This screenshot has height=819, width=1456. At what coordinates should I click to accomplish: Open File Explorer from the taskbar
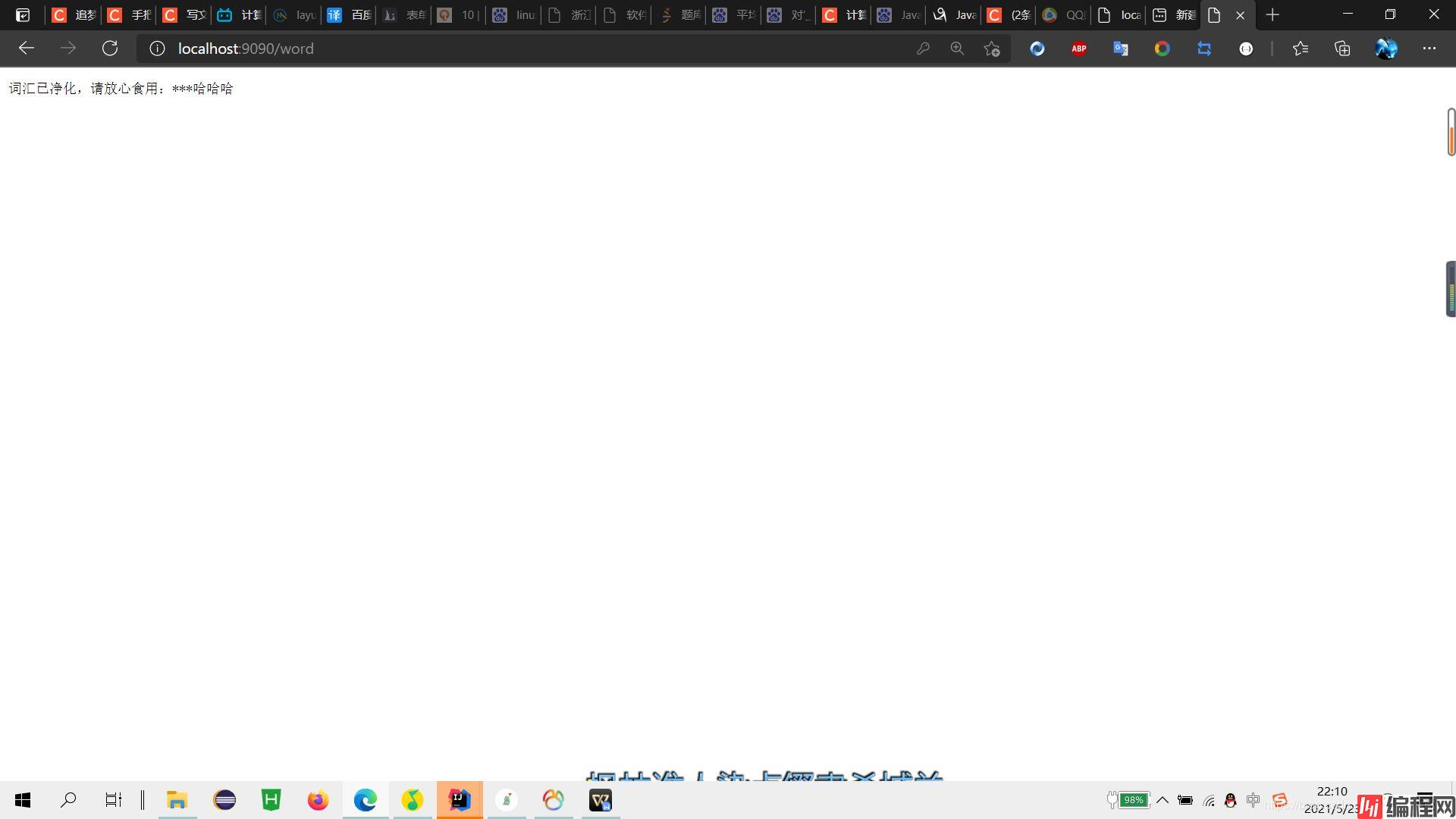177,800
